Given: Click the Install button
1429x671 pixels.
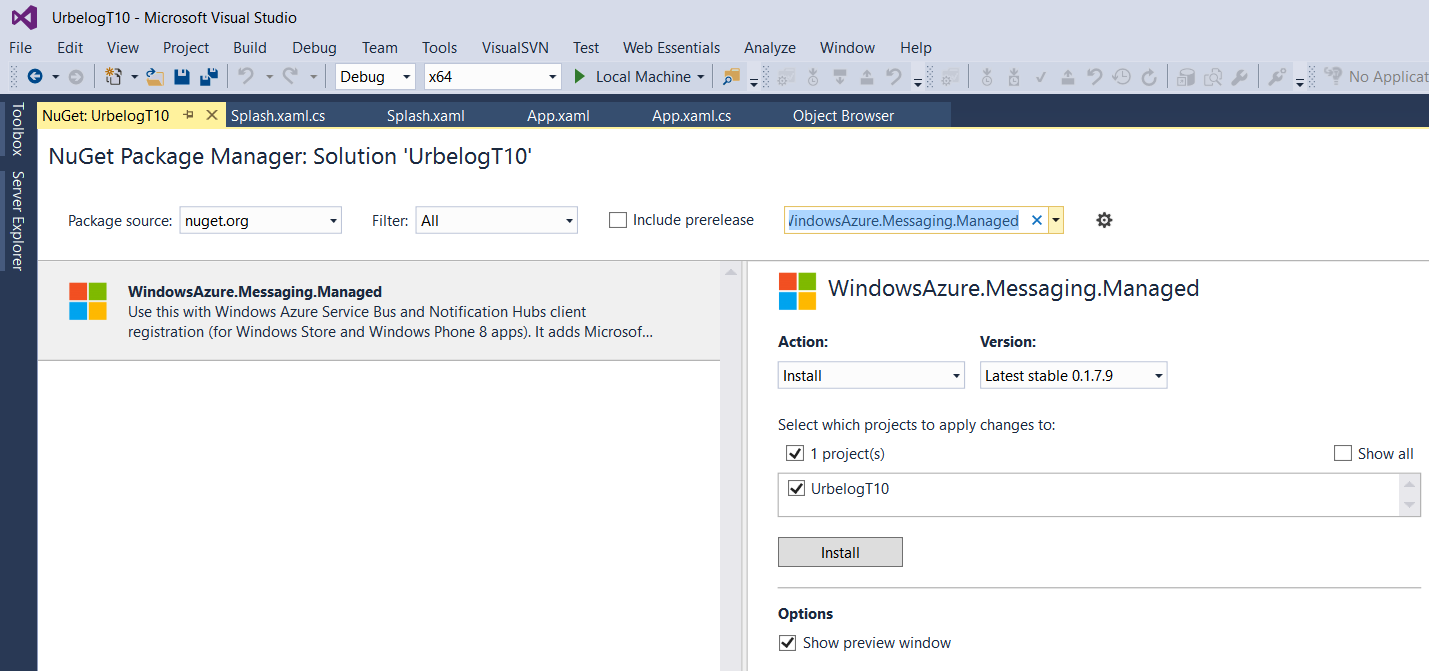Looking at the screenshot, I should (840, 553).
